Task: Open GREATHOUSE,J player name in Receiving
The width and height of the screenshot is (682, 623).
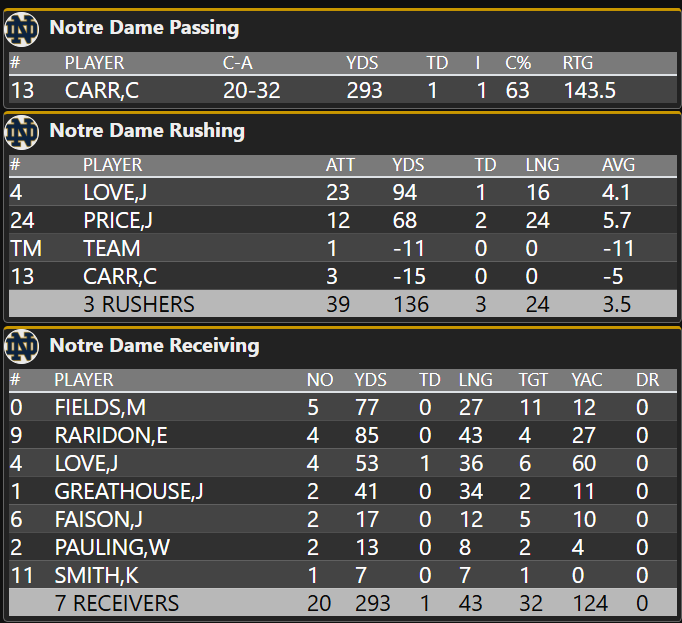Action: (x=129, y=491)
